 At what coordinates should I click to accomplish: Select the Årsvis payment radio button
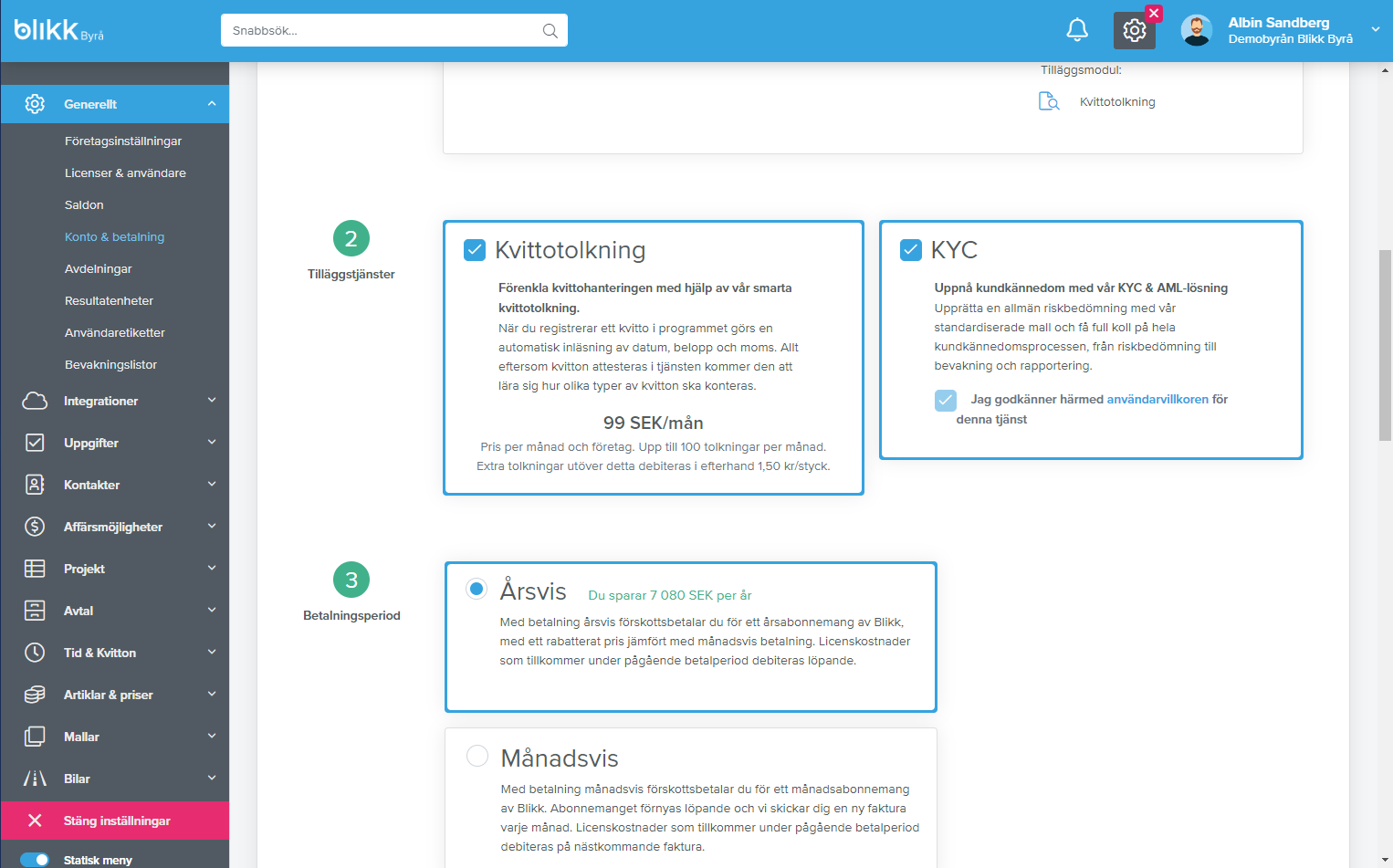tap(477, 589)
